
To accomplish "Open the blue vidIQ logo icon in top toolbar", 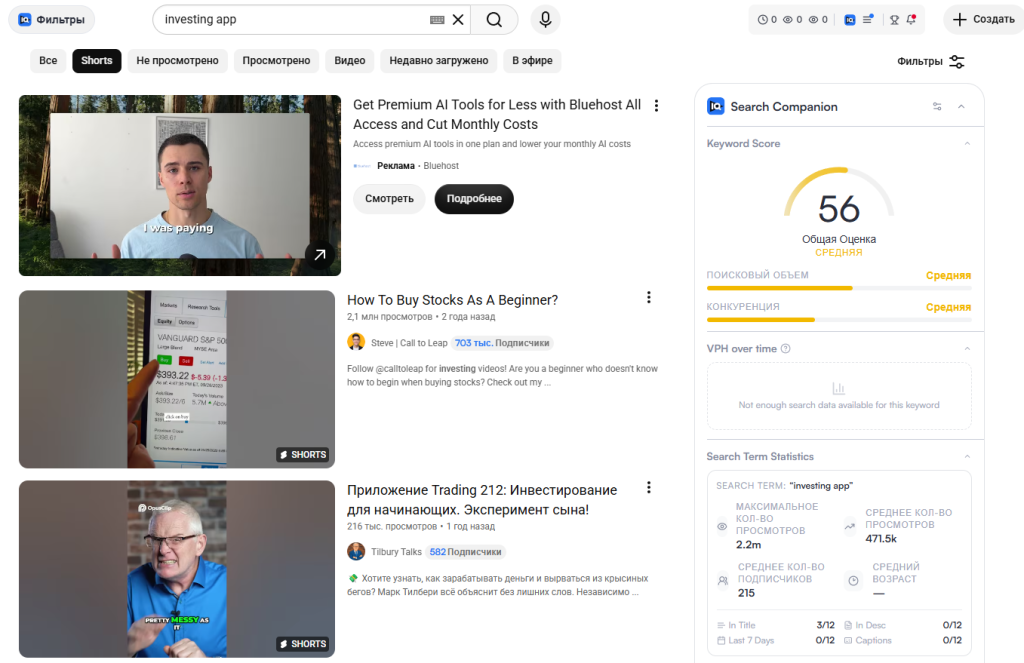I will [850, 20].
